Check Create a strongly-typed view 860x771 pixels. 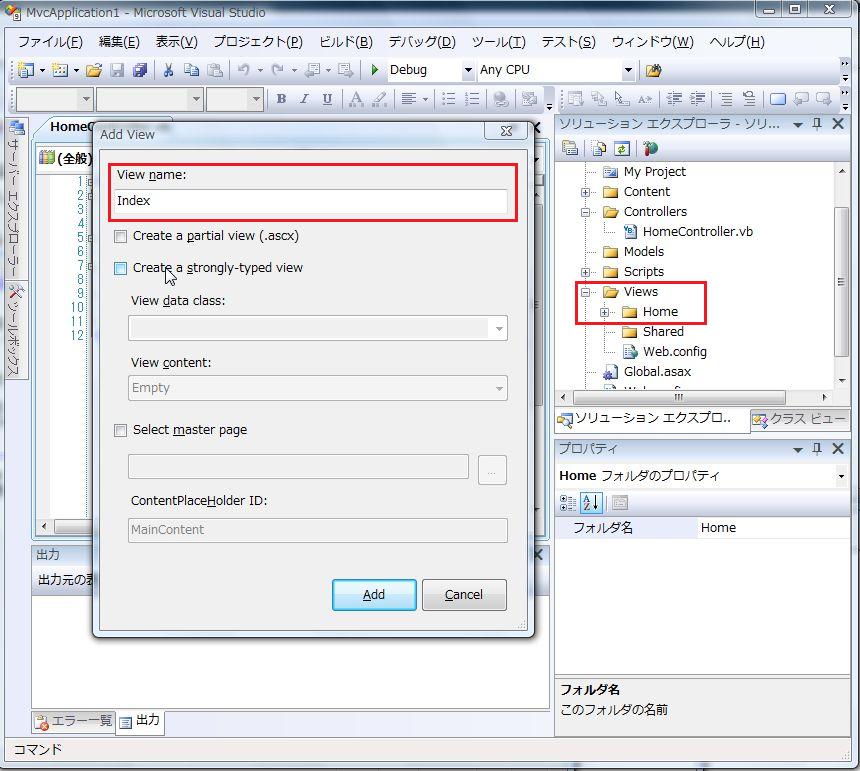tap(120, 268)
